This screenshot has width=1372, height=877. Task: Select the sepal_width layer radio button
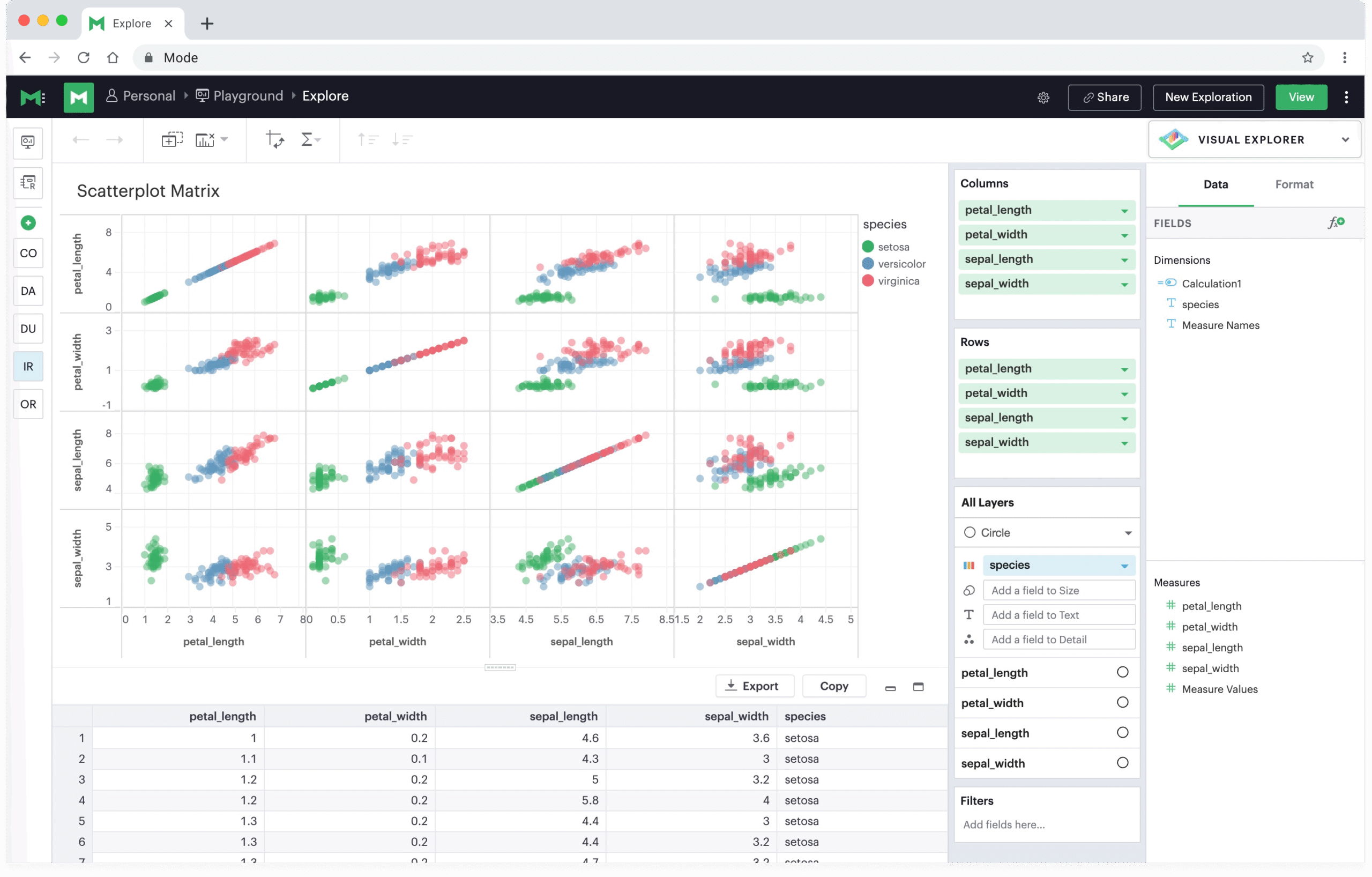pos(1122,763)
